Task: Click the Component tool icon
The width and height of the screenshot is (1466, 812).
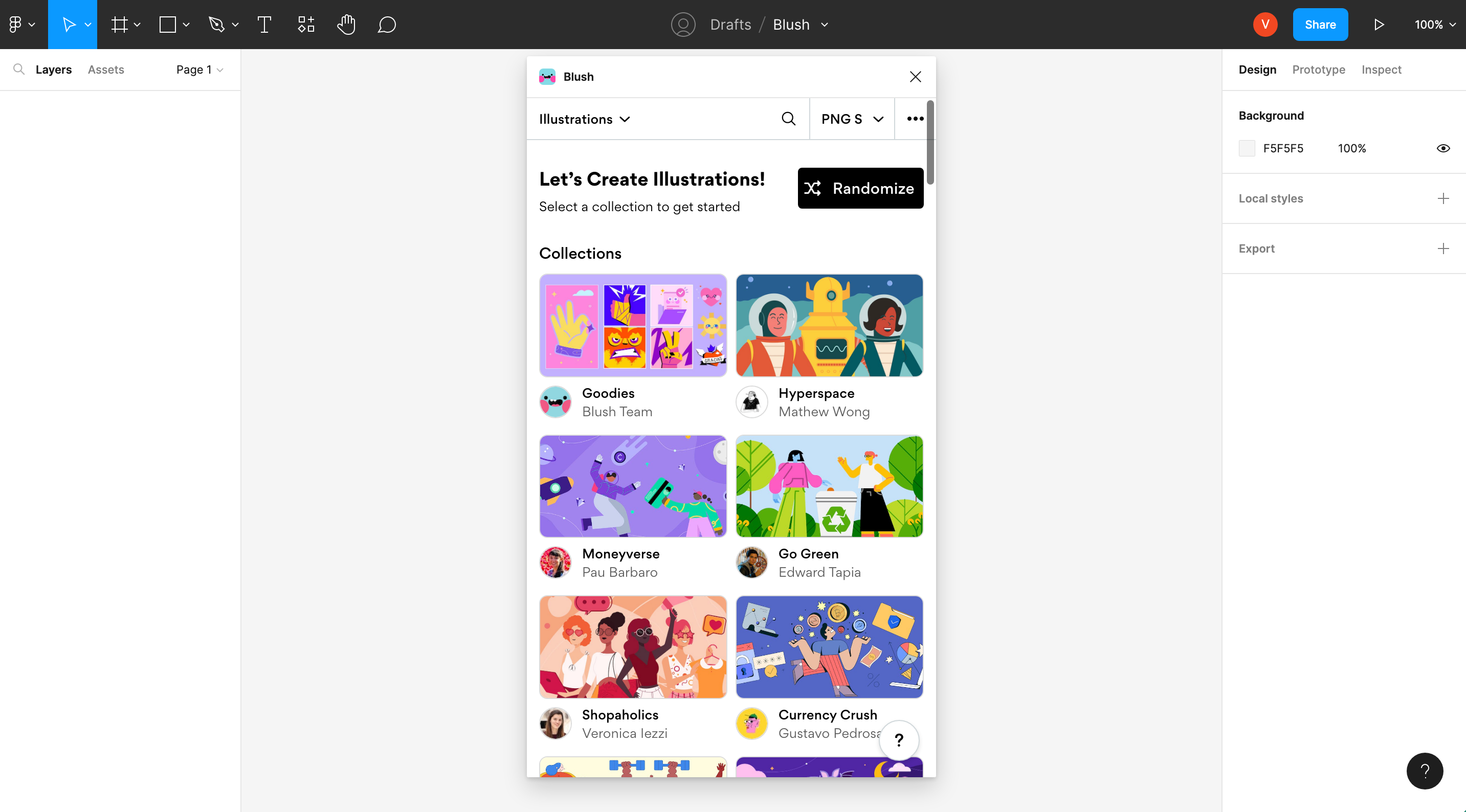Action: click(305, 24)
